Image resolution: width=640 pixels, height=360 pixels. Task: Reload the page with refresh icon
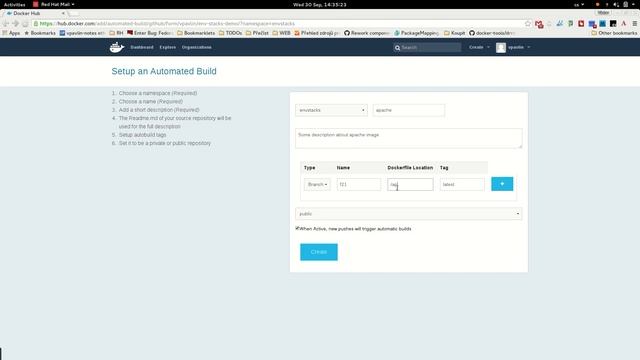point(25,24)
